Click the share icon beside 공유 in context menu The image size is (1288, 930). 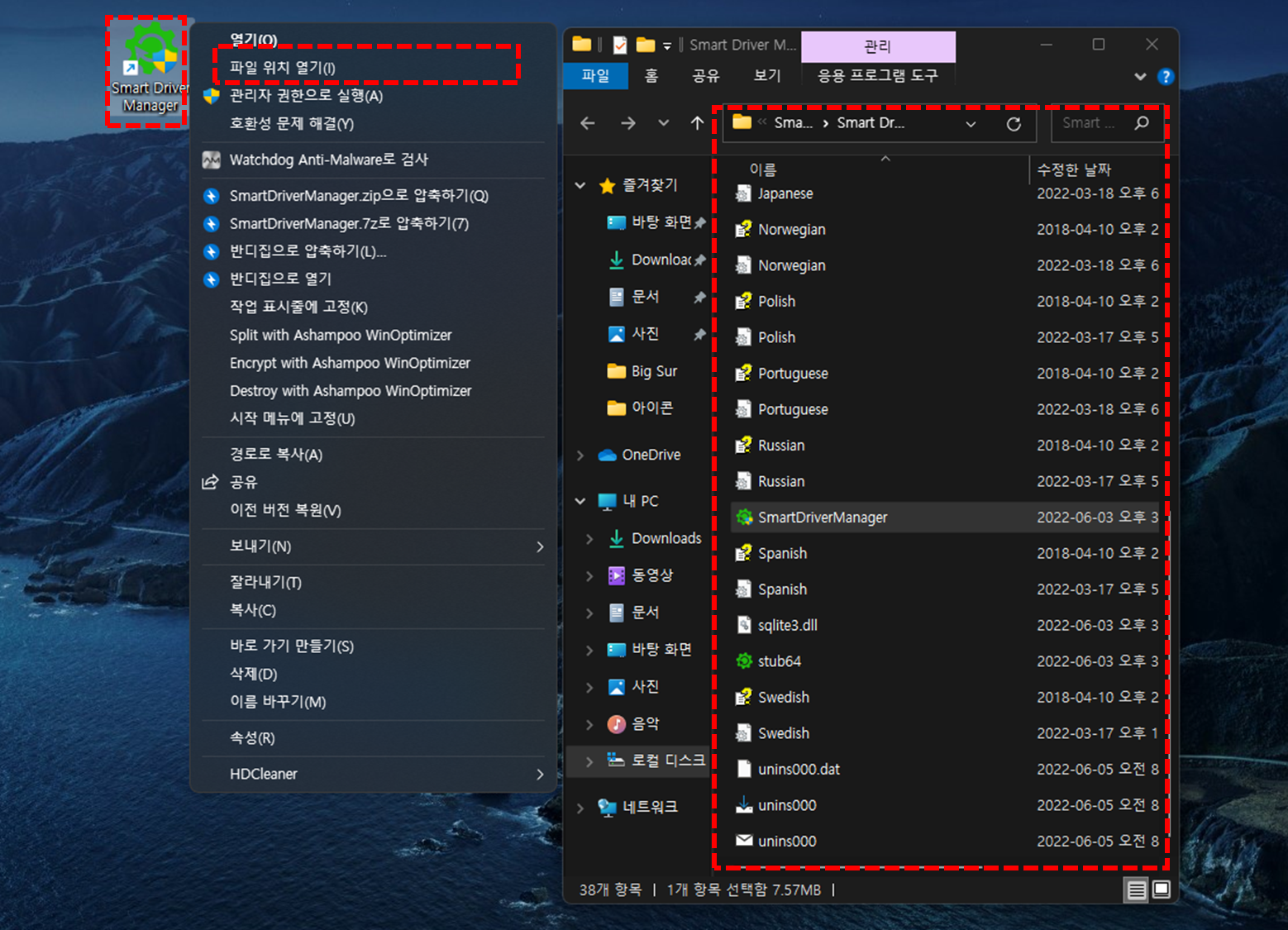click(211, 482)
